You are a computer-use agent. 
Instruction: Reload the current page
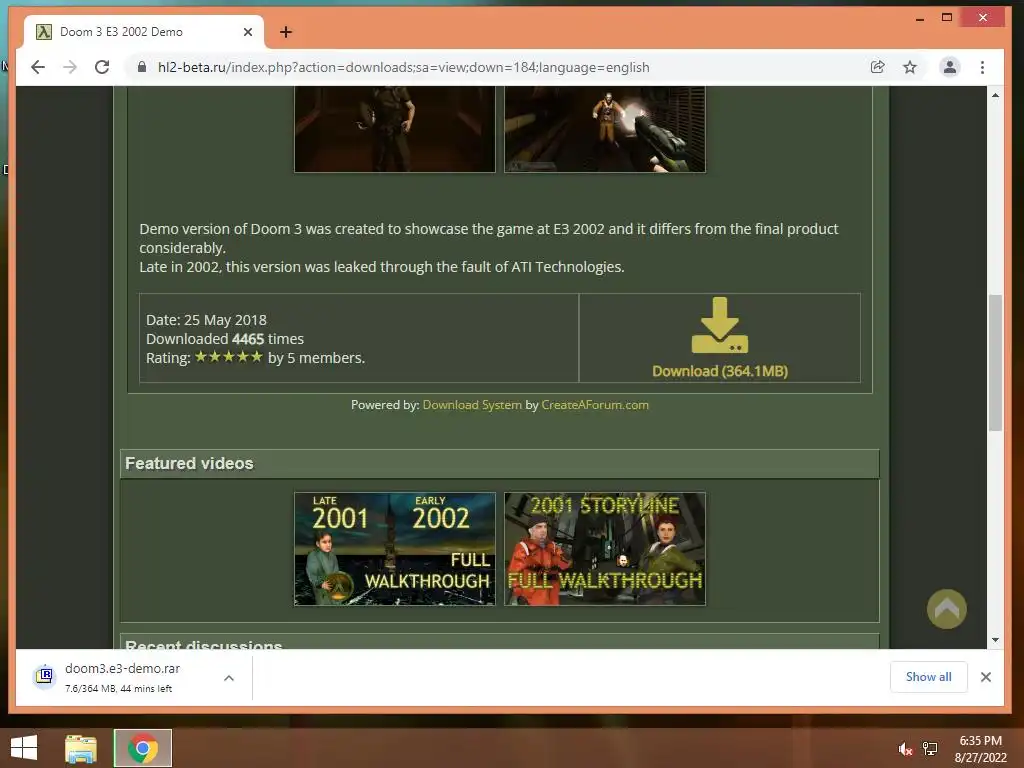tap(102, 67)
